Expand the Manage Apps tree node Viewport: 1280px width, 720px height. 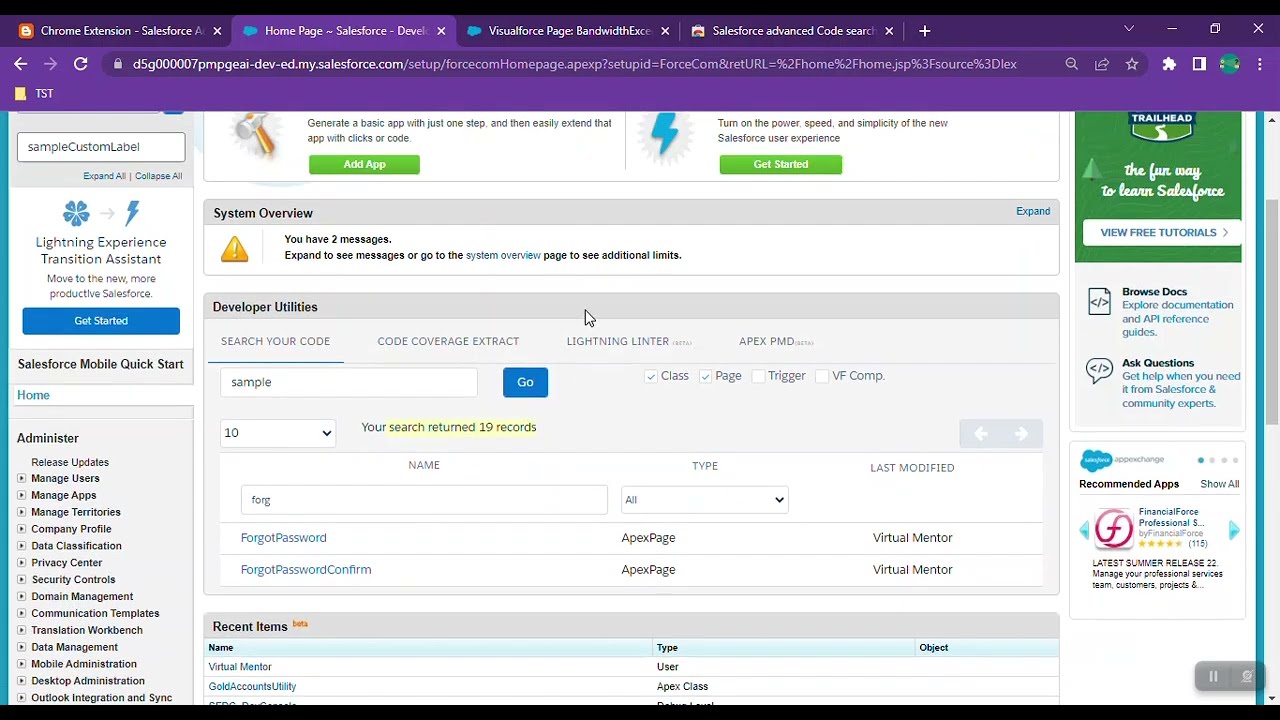click(21, 495)
